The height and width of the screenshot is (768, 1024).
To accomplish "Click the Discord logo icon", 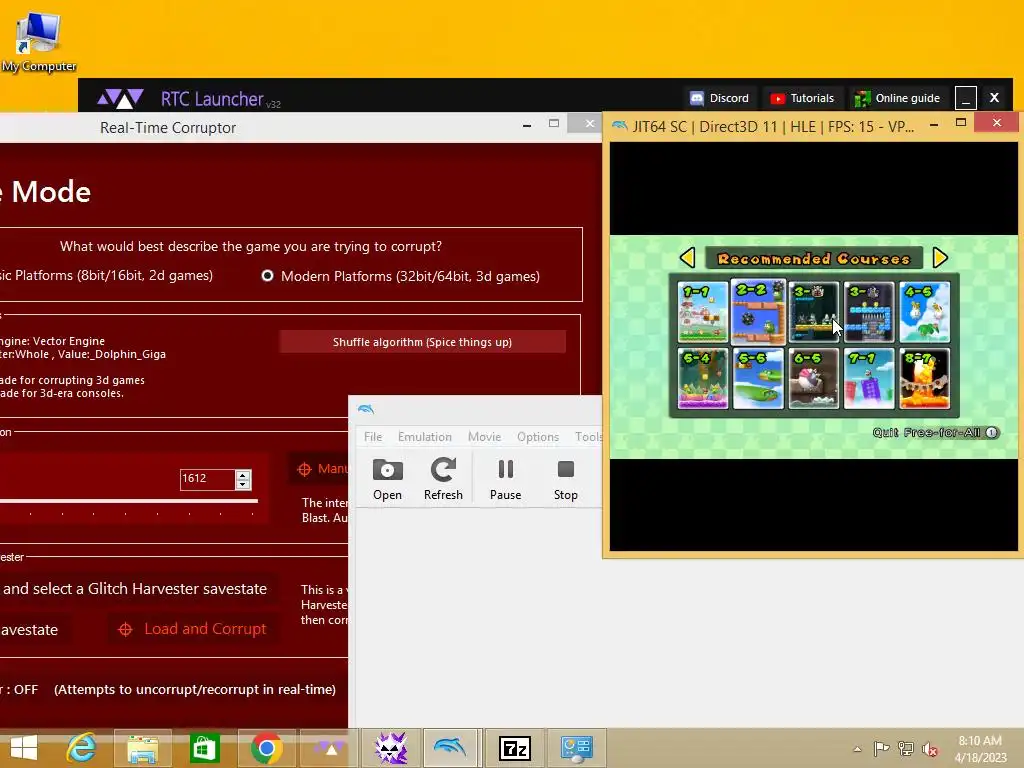I will 697,98.
